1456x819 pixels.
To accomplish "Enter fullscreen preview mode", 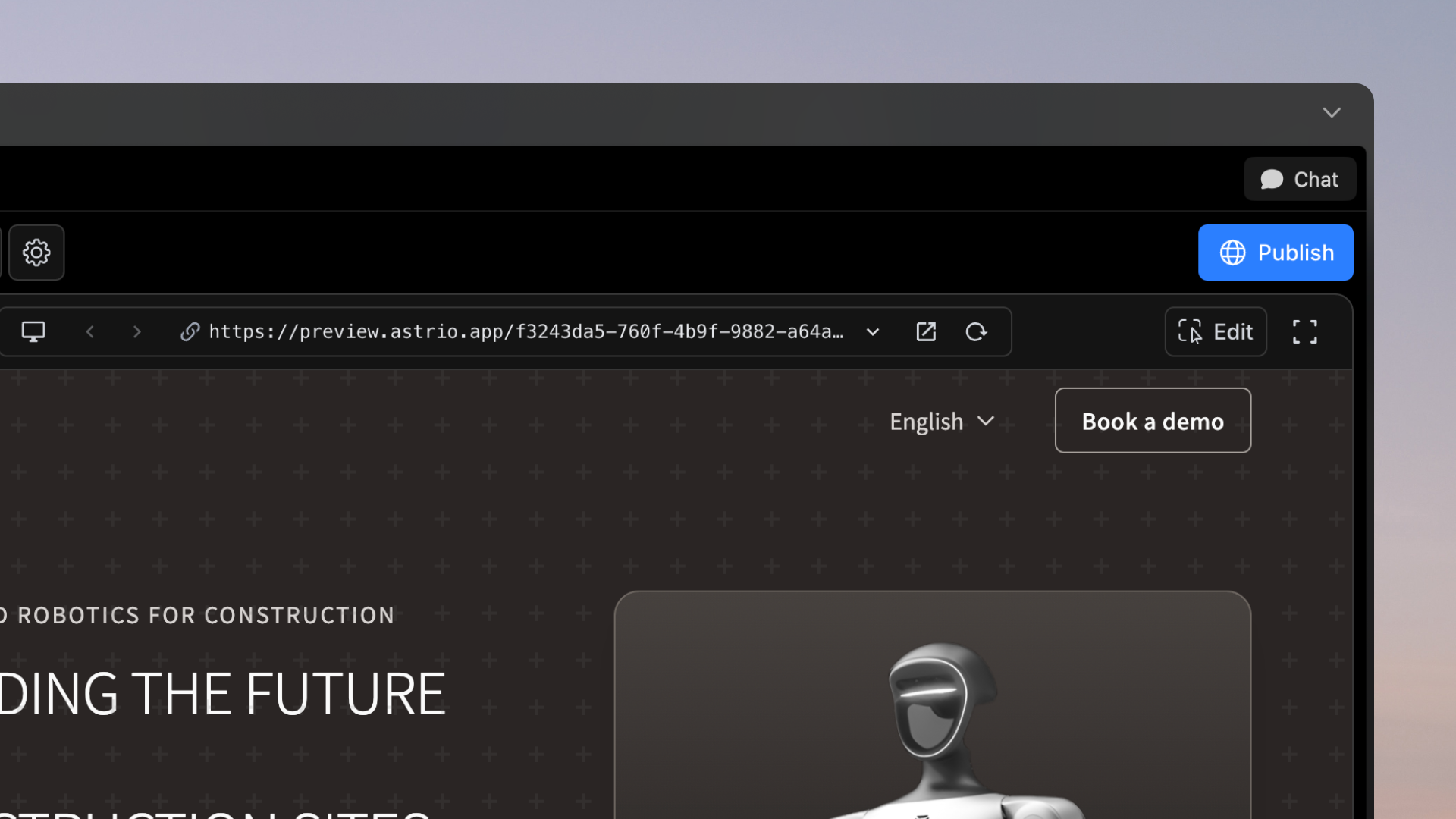I will 1305,331.
